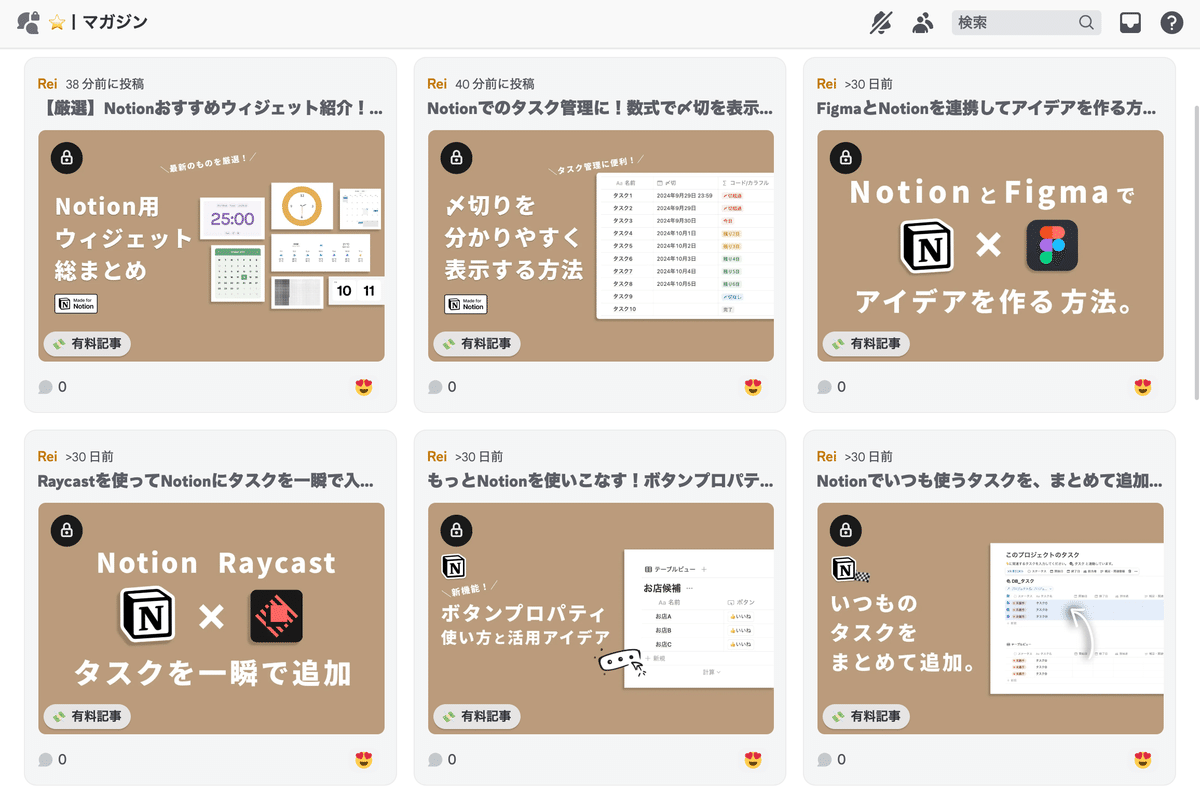Click the 40 分前に投稿 timestamp
This screenshot has height=800, width=1200.
pyautogui.click(x=495, y=84)
